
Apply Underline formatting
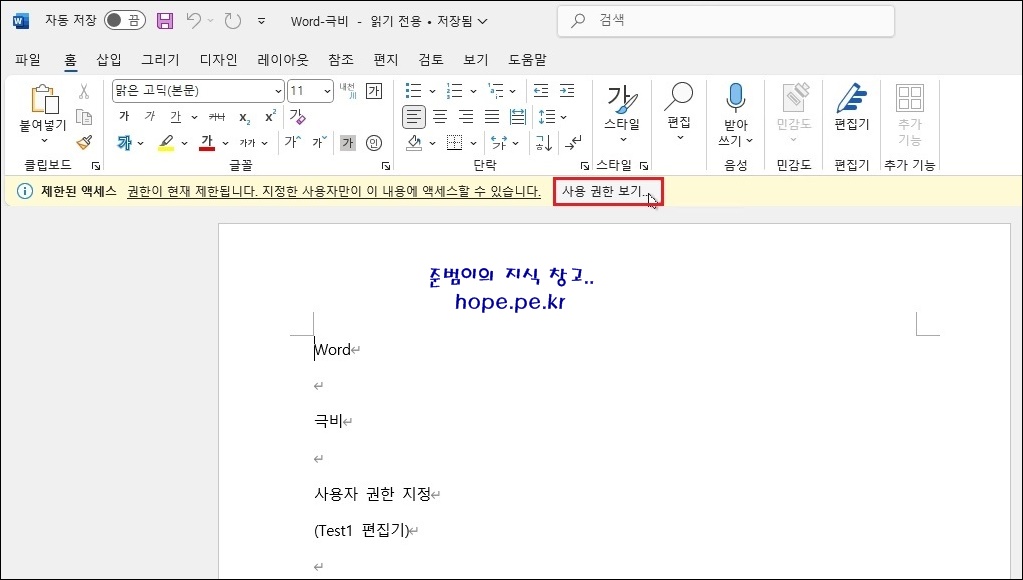coord(176,117)
